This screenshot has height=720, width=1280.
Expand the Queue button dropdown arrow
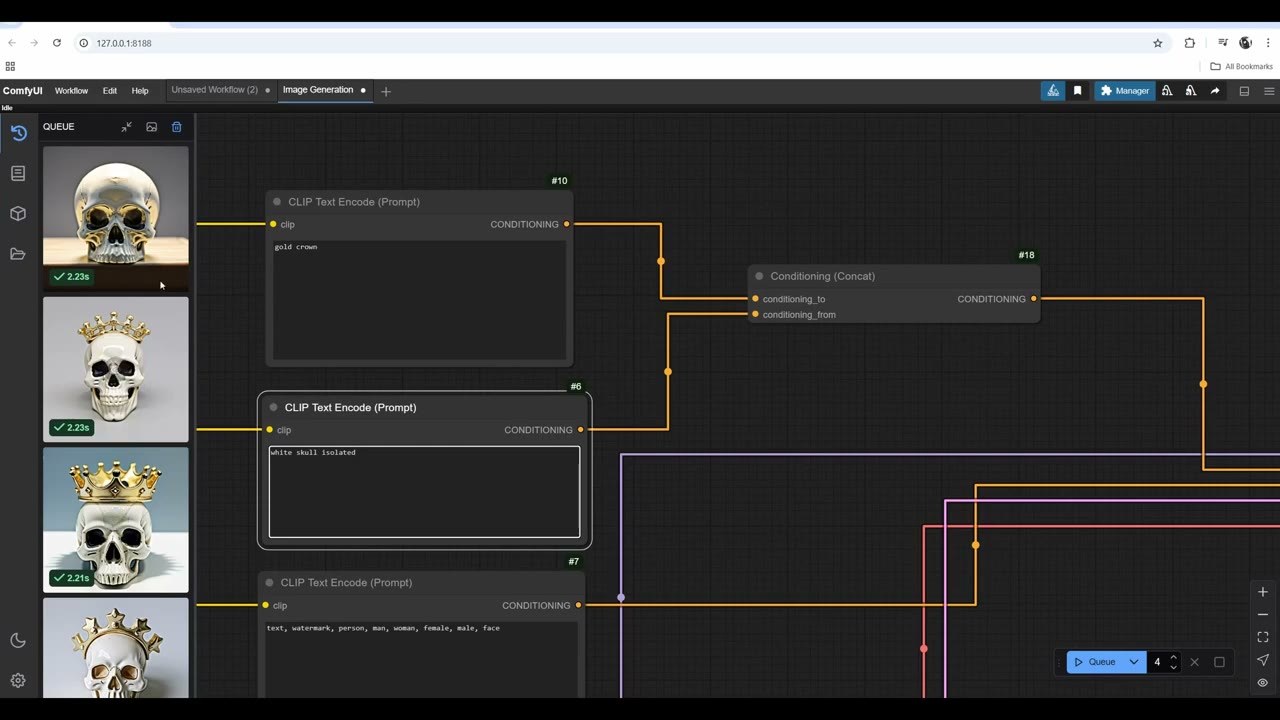[1134, 662]
